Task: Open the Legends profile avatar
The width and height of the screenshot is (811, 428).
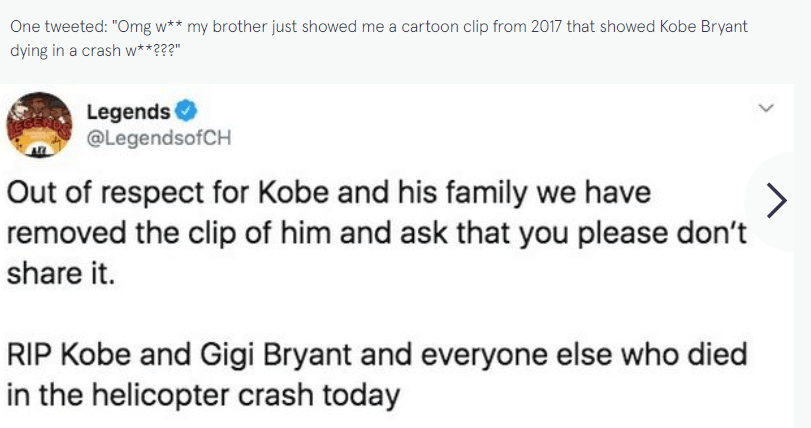Action: (x=40, y=125)
